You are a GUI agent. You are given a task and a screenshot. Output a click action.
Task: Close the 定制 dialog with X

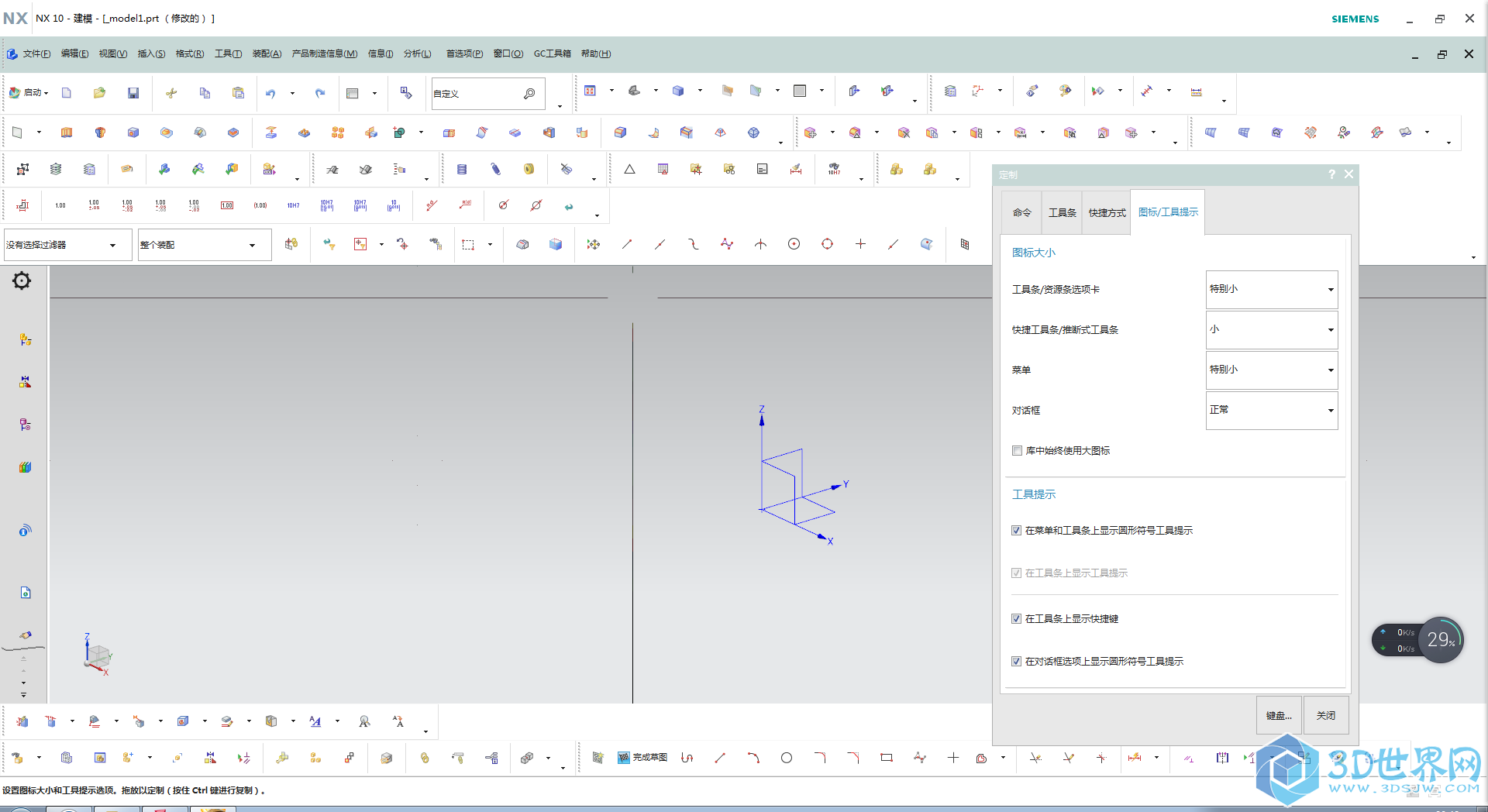(x=1348, y=174)
